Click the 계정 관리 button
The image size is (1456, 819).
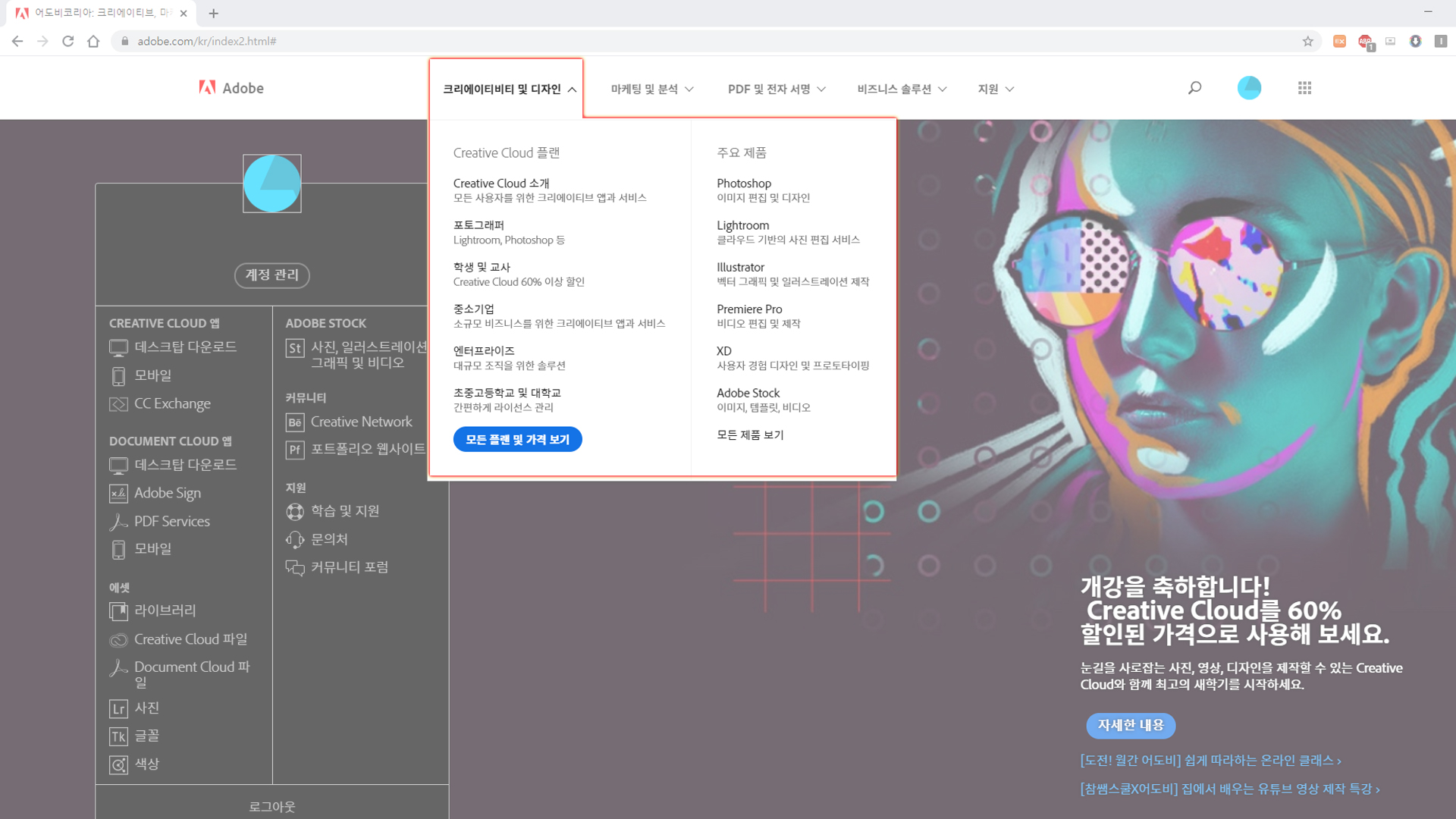pos(271,275)
